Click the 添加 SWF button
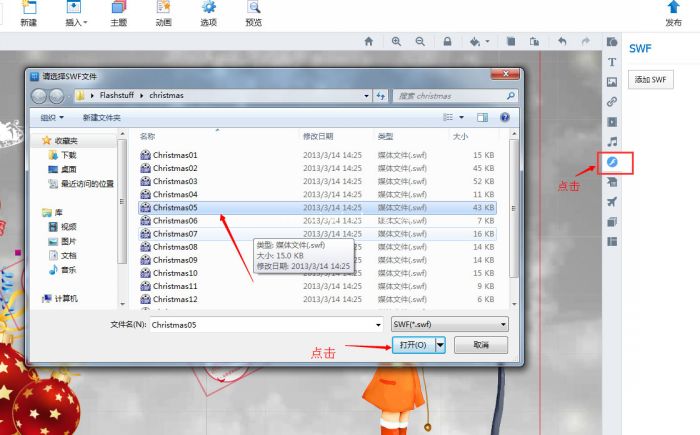The image size is (700, 435). (650, 79)
